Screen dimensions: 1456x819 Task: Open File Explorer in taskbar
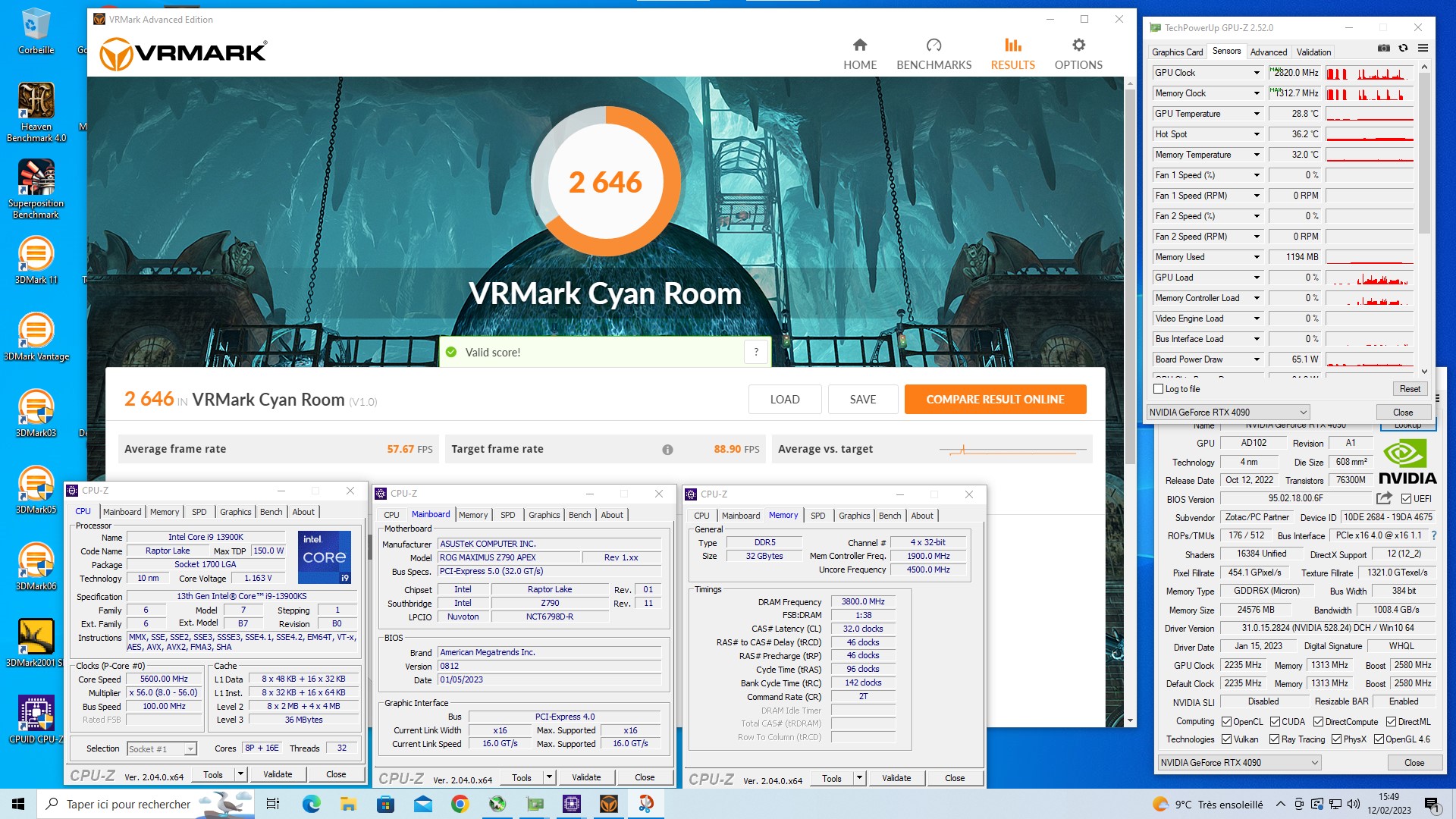click(348, 804)
